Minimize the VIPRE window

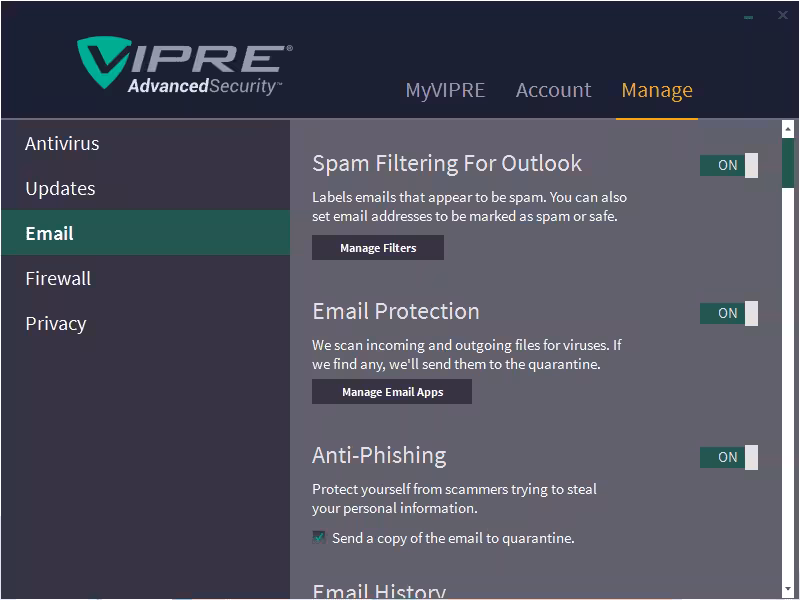[x=748, y=16]
